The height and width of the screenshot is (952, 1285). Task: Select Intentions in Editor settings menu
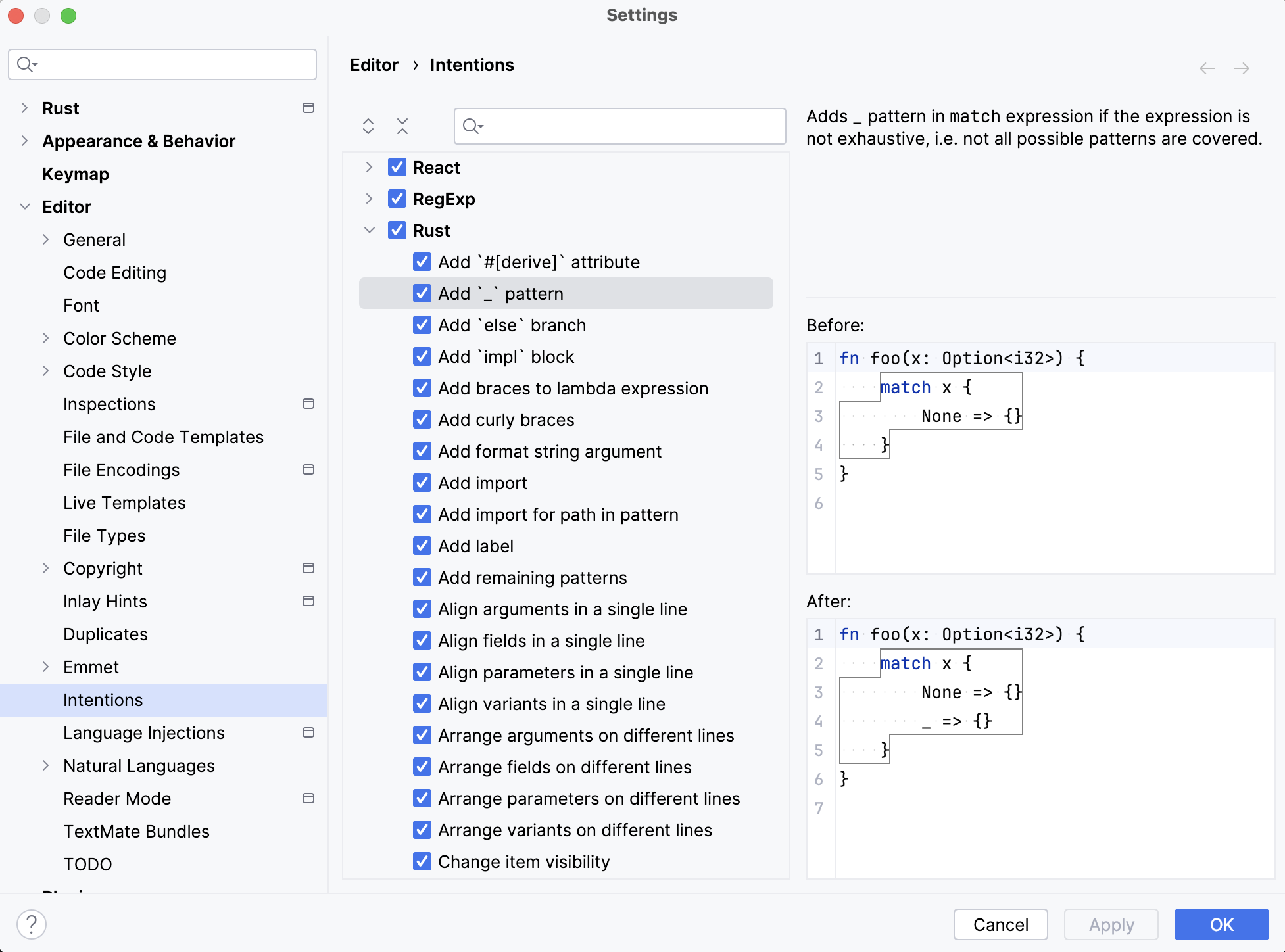click(x=102, y=700)
